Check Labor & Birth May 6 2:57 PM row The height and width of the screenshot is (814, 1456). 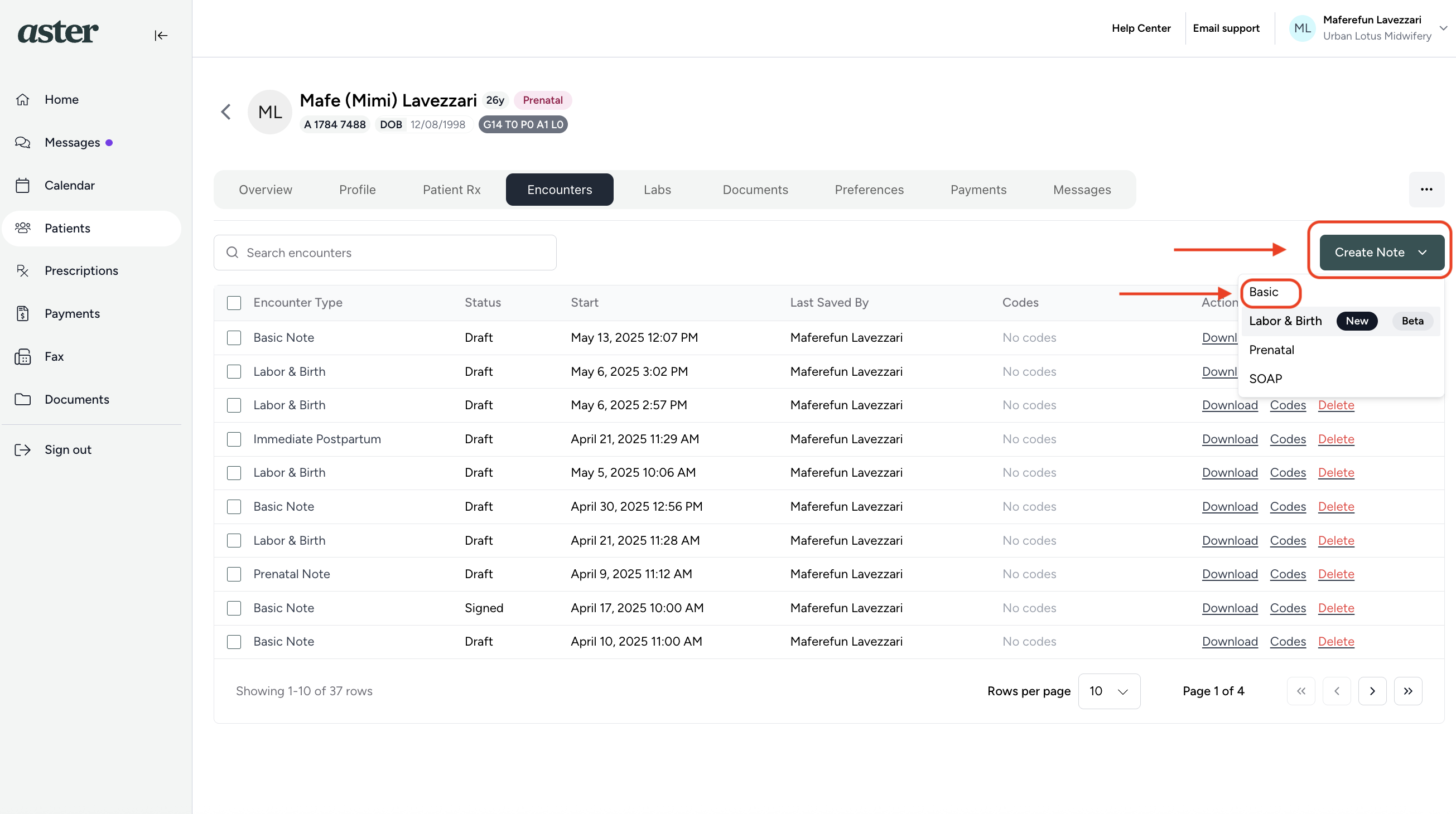234,405
